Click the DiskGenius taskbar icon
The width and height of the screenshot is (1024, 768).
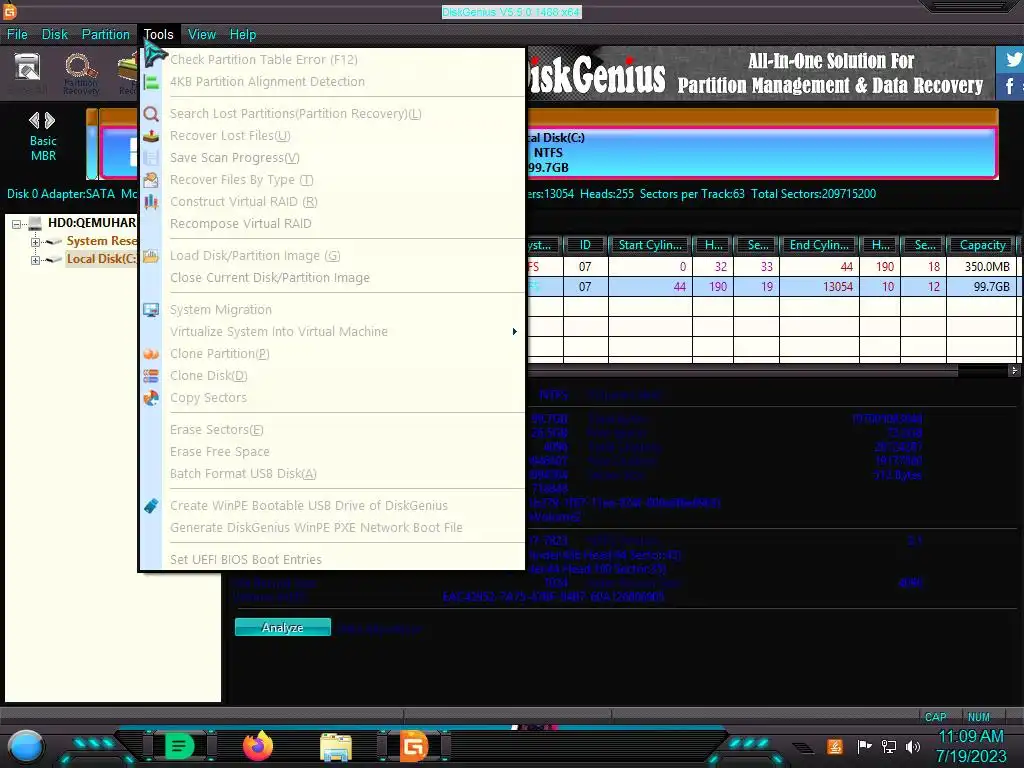coord(413,746)
